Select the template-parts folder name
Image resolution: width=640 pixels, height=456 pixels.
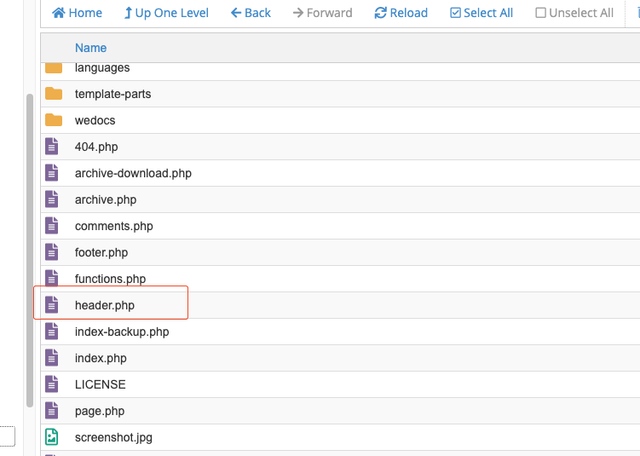(x=113, y=94)
